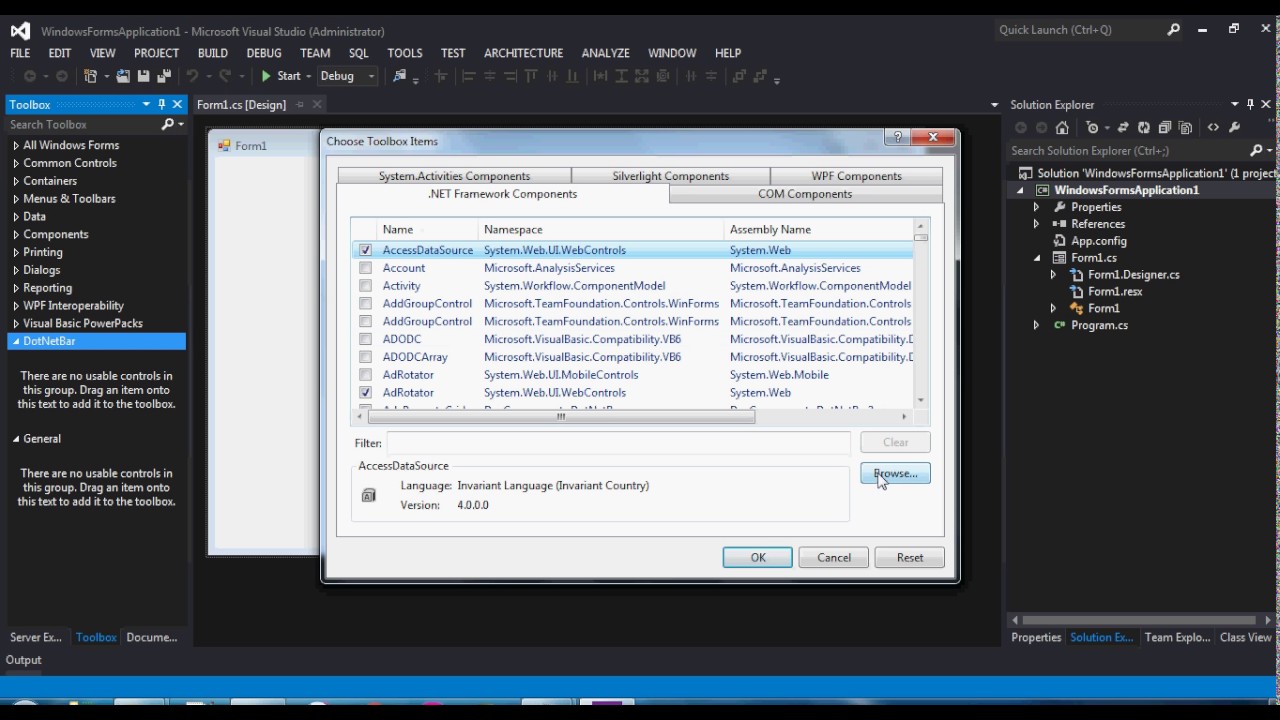Check first AddGroupControl checkbox
Viewport: 1280px width, 720px height.
click(x=365, y=304)
